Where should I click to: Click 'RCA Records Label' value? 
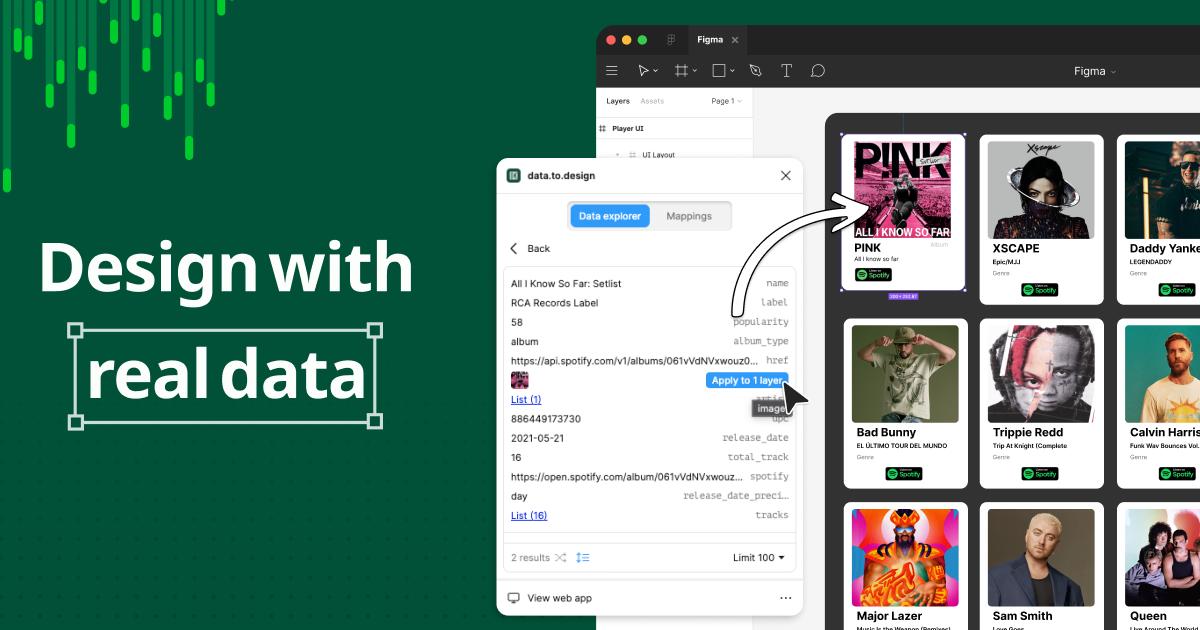point(555,303)
